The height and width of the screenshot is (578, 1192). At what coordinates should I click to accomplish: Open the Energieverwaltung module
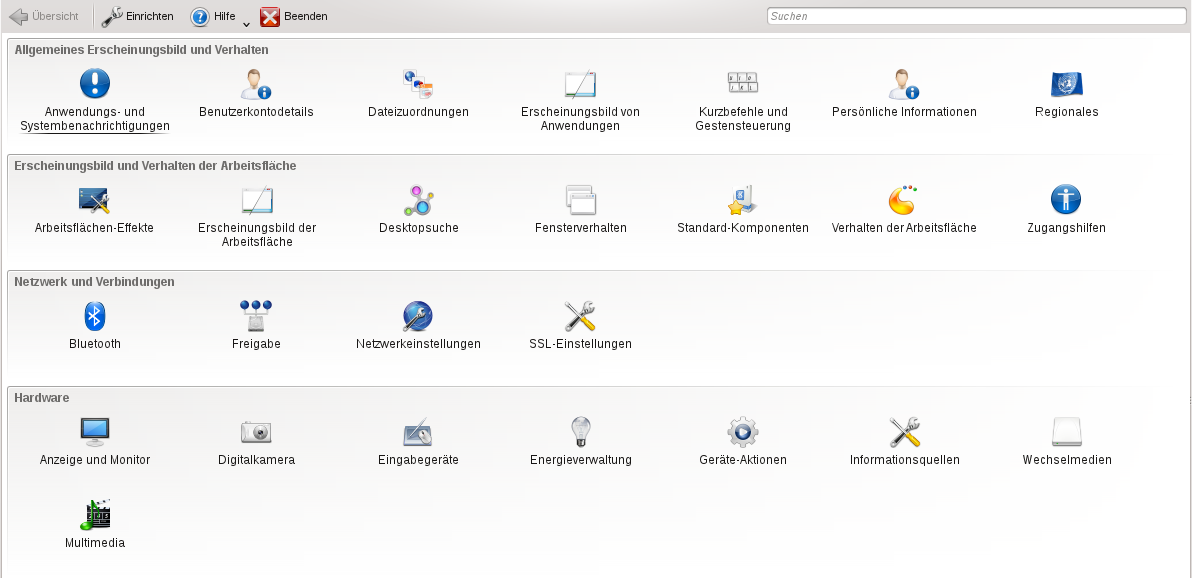(x=580, y=433)
